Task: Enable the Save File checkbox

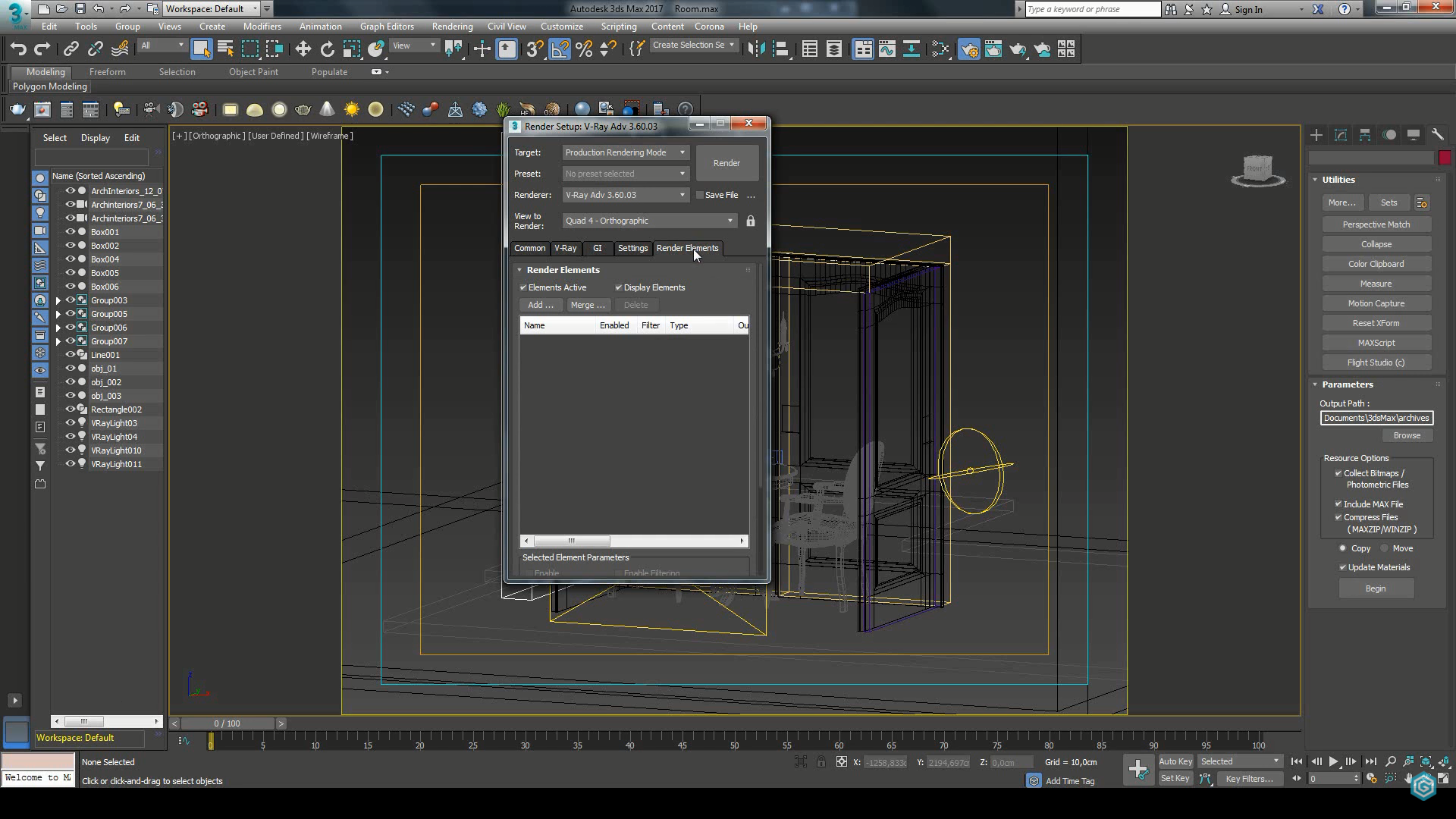Action: pos(700,196)
